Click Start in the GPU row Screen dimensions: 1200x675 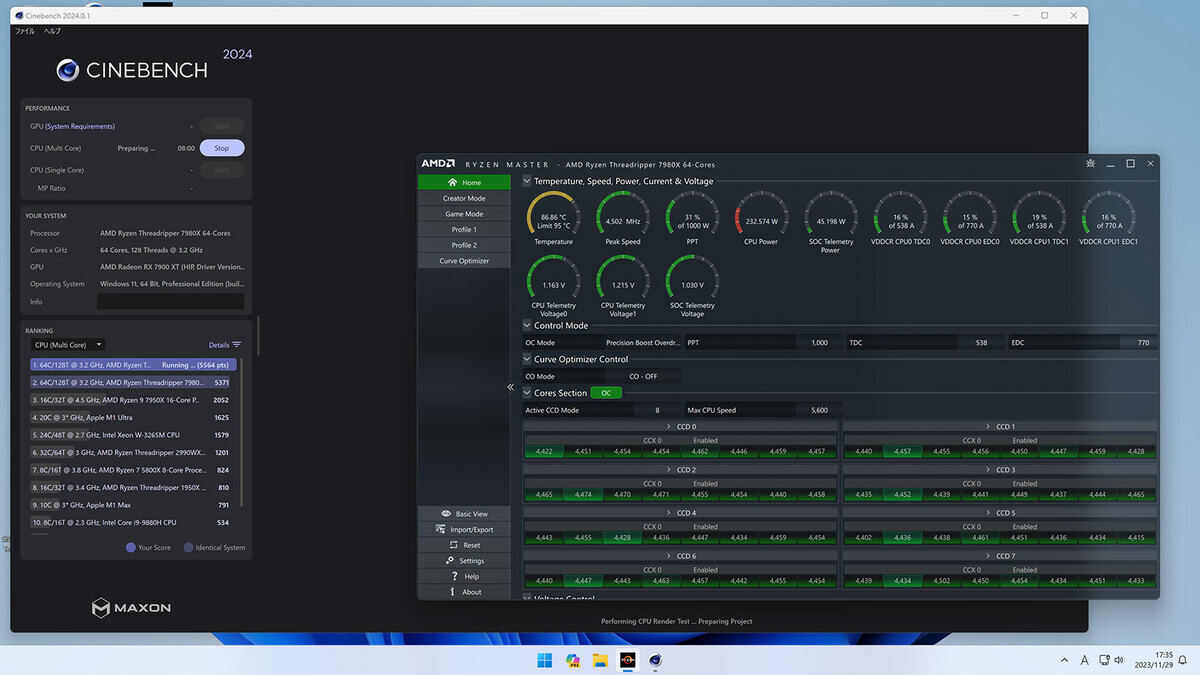point(222,126)
